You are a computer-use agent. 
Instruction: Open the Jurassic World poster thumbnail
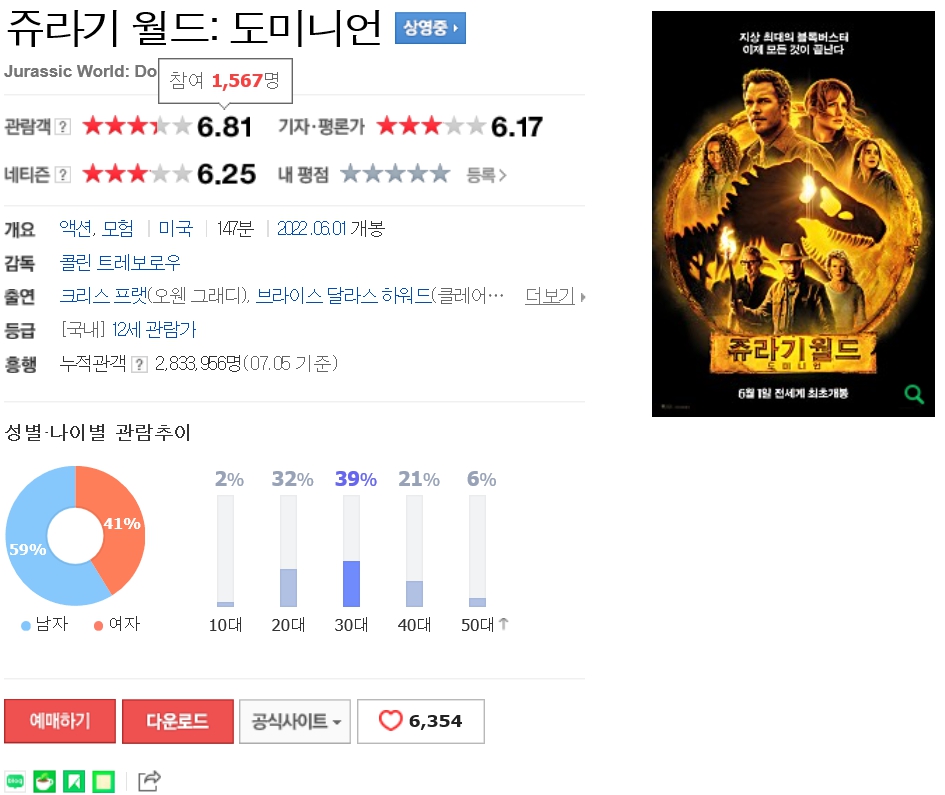(x=793, y=214)
